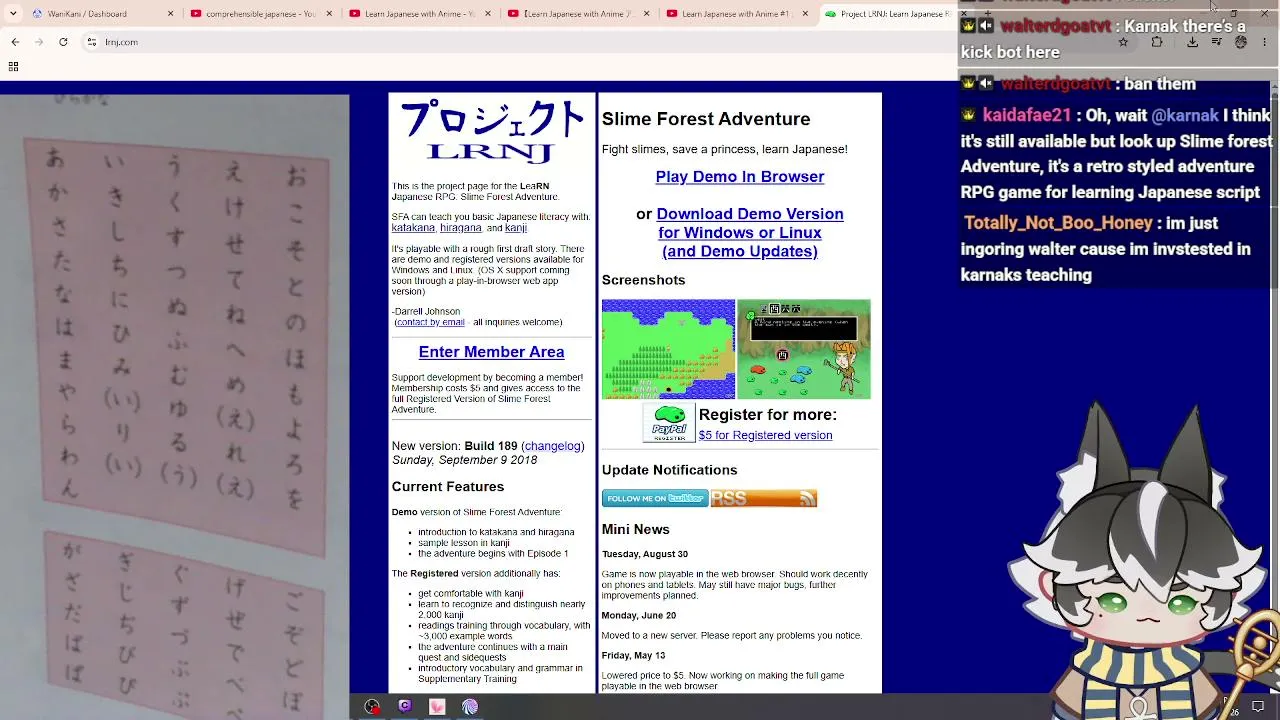Open the notification center icon in the taskbar
Image resolution: width=1280 pixels, height=720 pixels.
pyautogui.click(x=1258, y=707)
